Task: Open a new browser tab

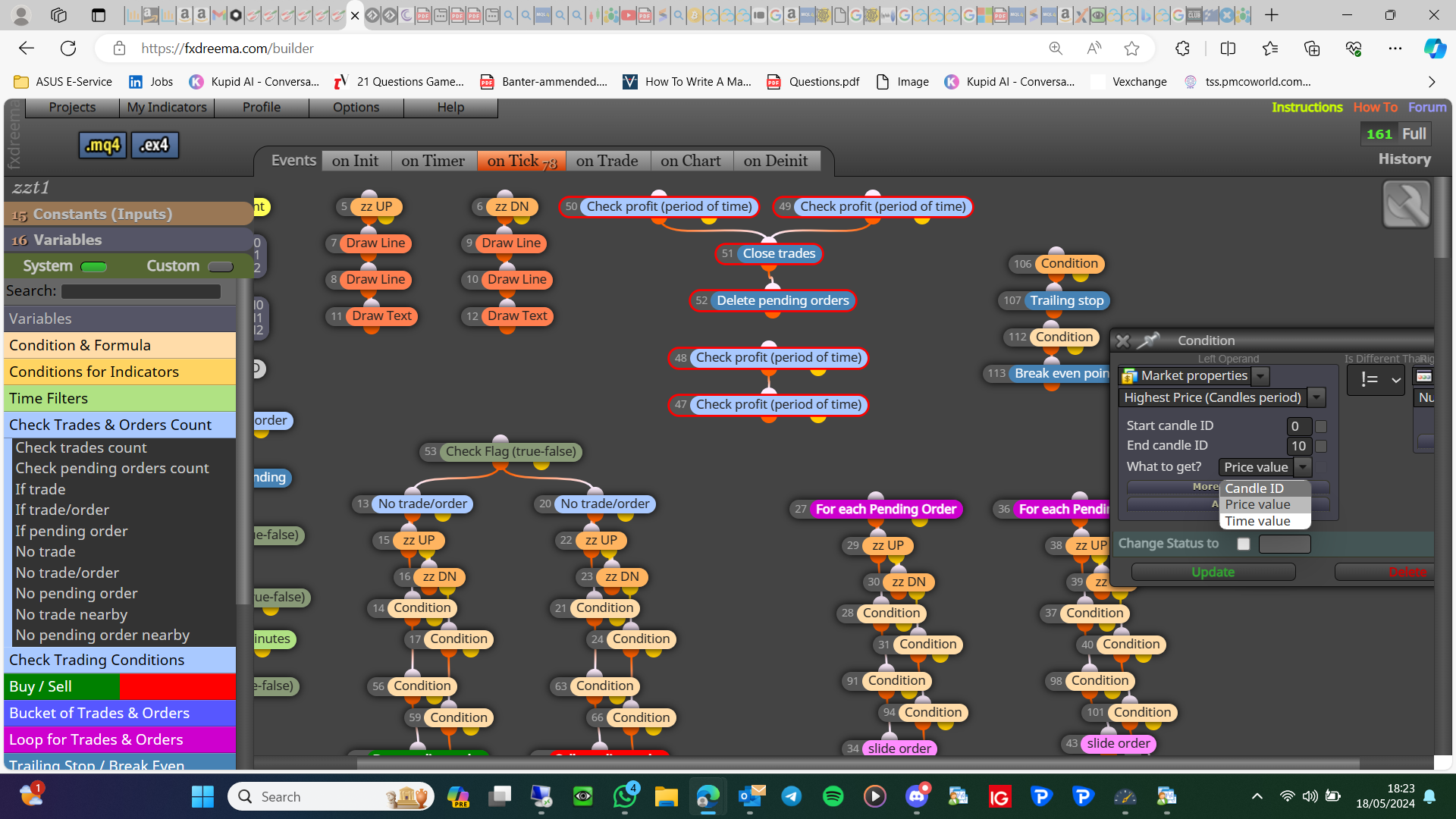Action: [1272, 15]
